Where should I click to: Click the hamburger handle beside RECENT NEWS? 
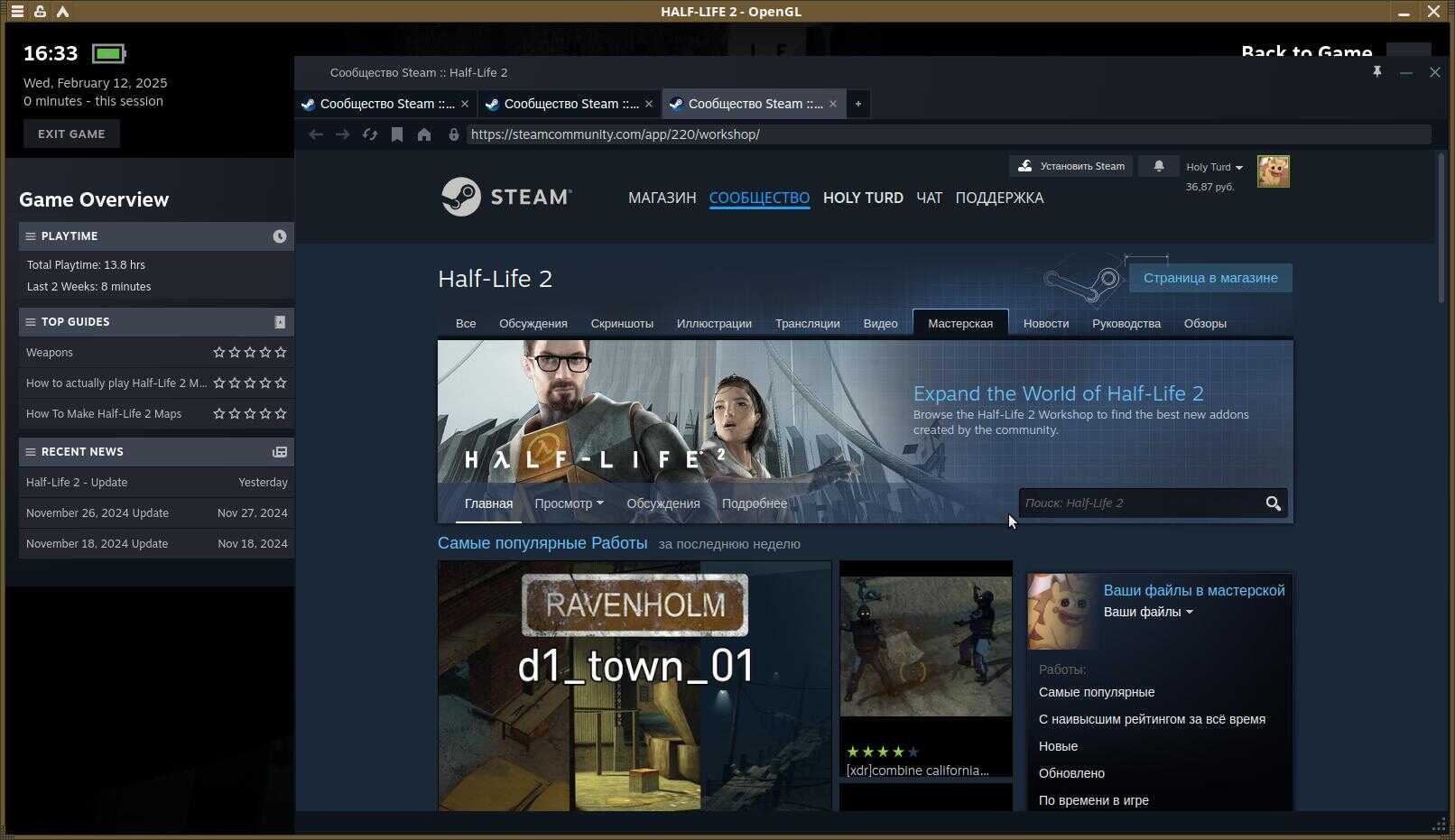pyautogui.click(x=31, y=452)
